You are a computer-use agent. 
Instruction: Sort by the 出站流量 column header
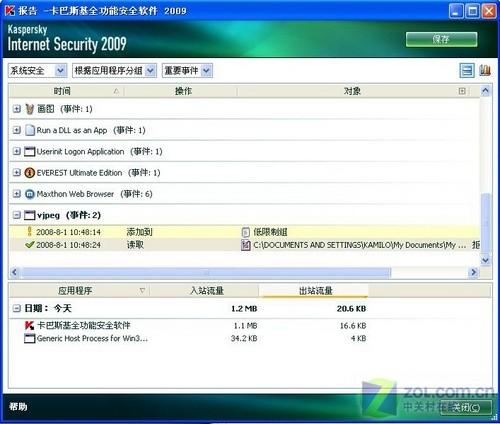tap(314, 291)
